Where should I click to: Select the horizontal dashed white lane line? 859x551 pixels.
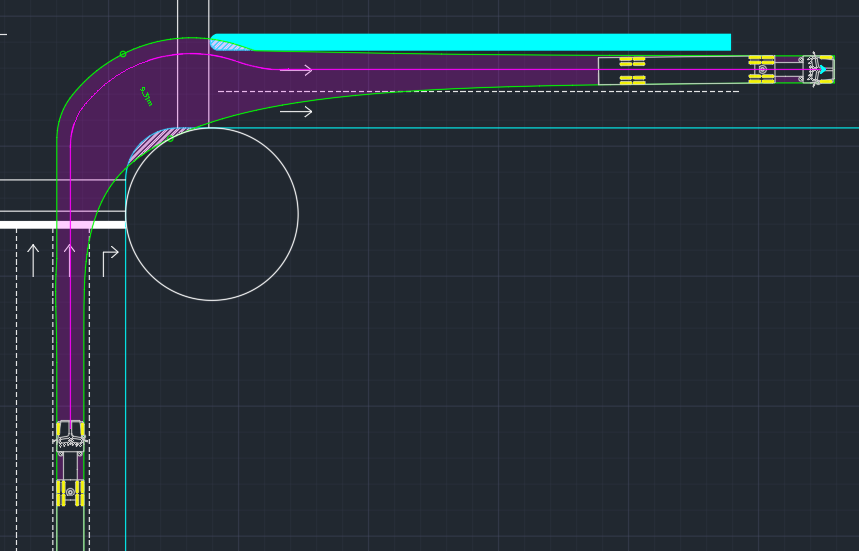click(x=480, y=92)
